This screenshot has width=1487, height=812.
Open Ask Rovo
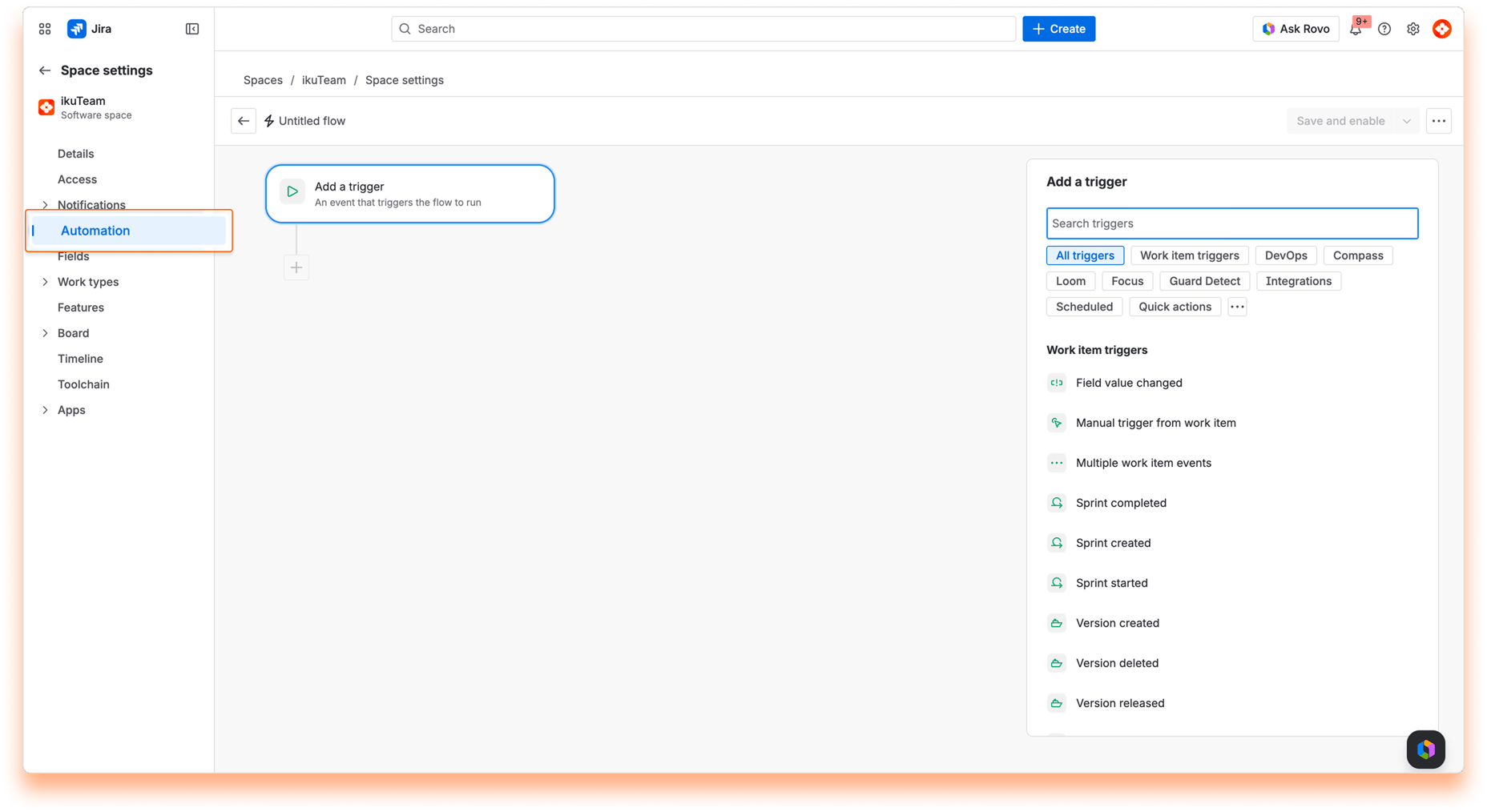click(1296, 29)
